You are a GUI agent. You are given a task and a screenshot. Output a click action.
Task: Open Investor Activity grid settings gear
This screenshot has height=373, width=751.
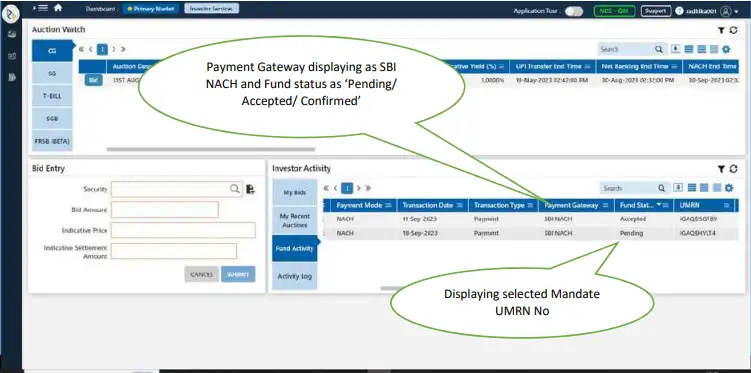[729, 188]
